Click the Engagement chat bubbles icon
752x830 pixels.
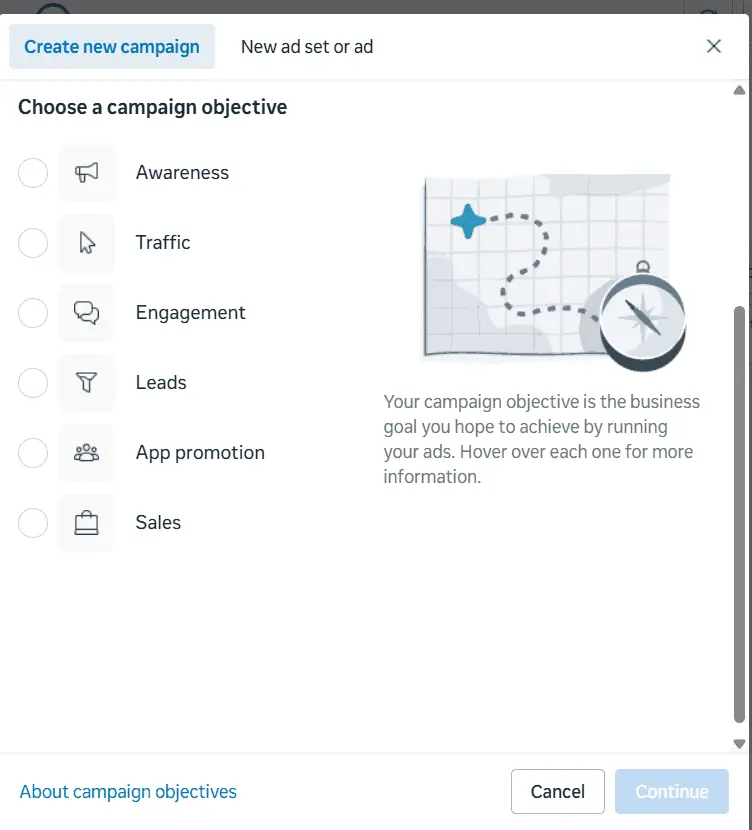coord(87,313)
